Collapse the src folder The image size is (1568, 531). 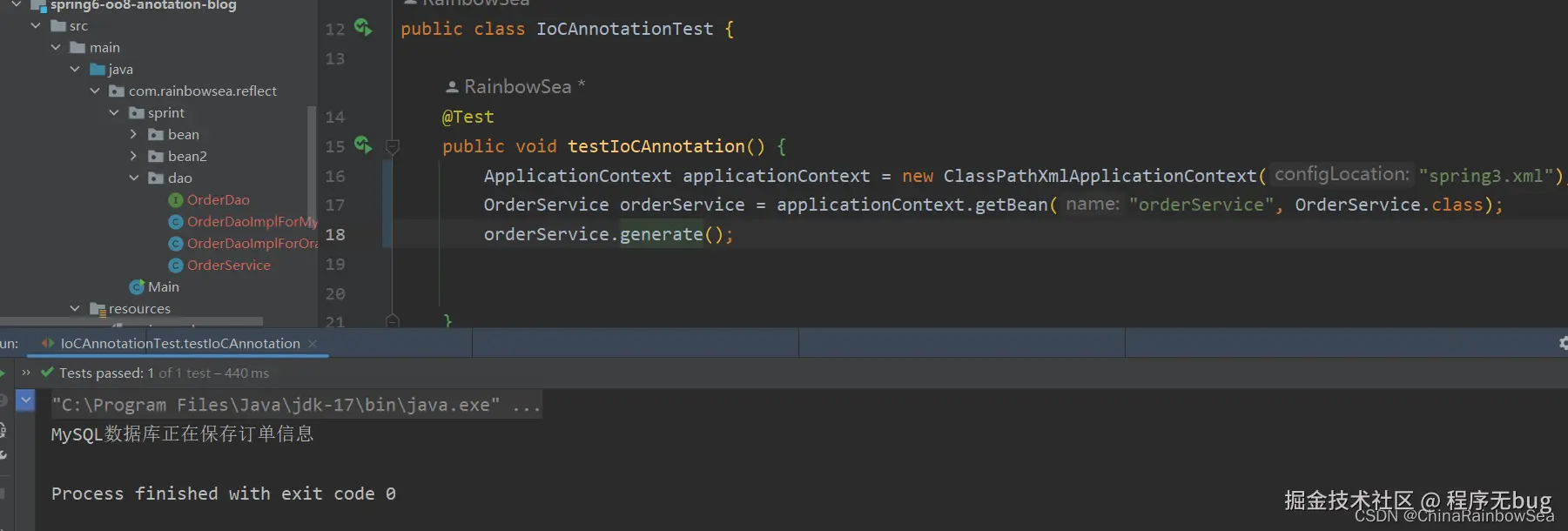[x=36, y=26]
